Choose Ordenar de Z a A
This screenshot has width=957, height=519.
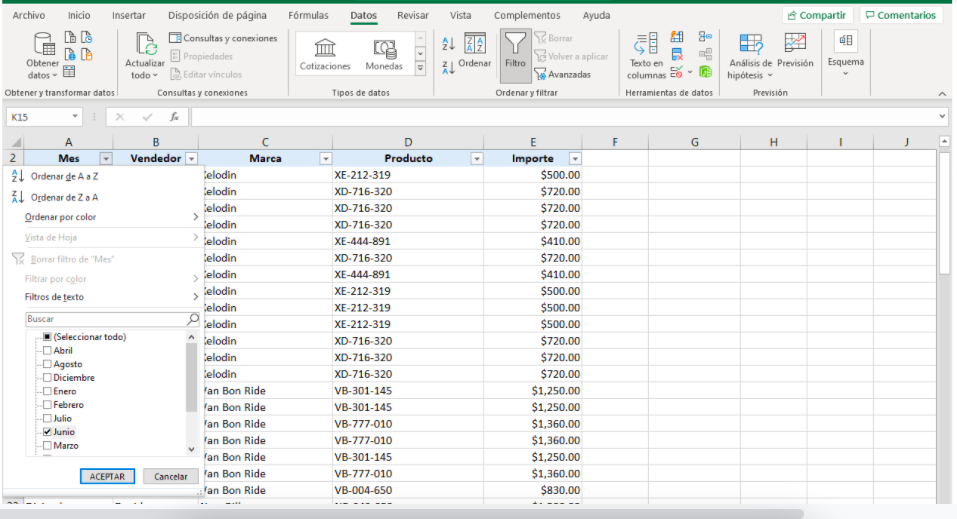tap(64, 197)
